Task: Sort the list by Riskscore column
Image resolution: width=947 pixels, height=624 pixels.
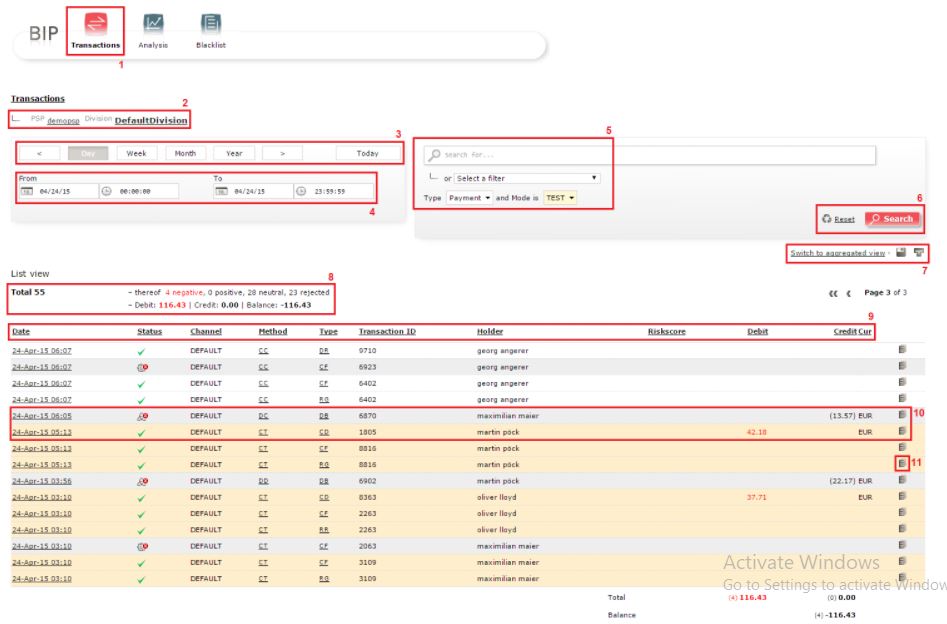Action: click(x=667, y=331)
